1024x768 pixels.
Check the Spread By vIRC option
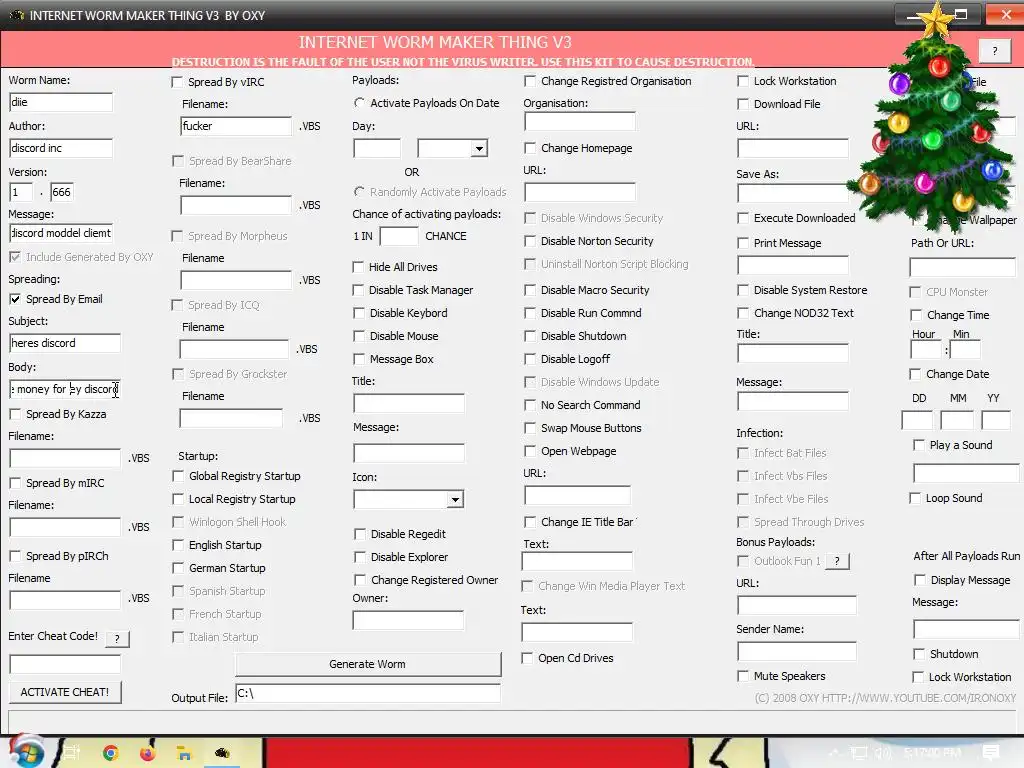177,82
